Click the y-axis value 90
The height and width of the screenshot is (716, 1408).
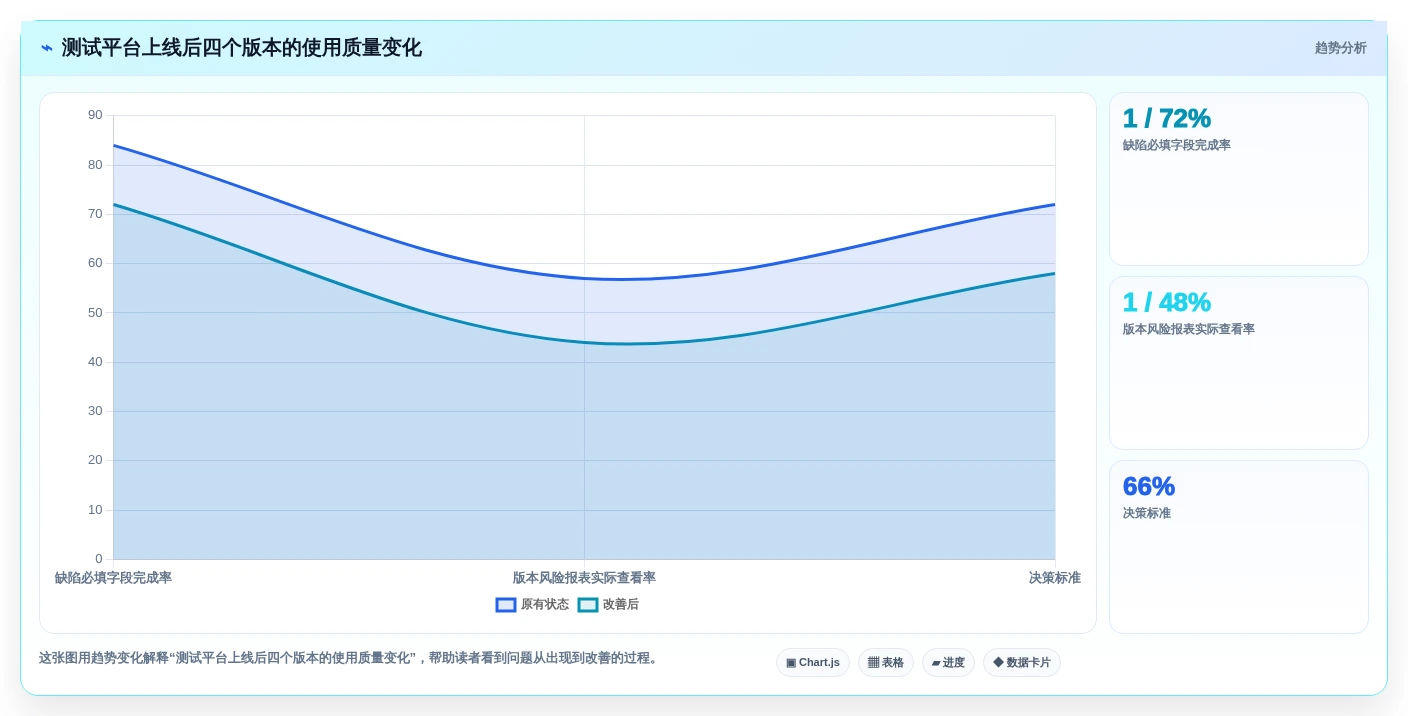pos(95,115)
